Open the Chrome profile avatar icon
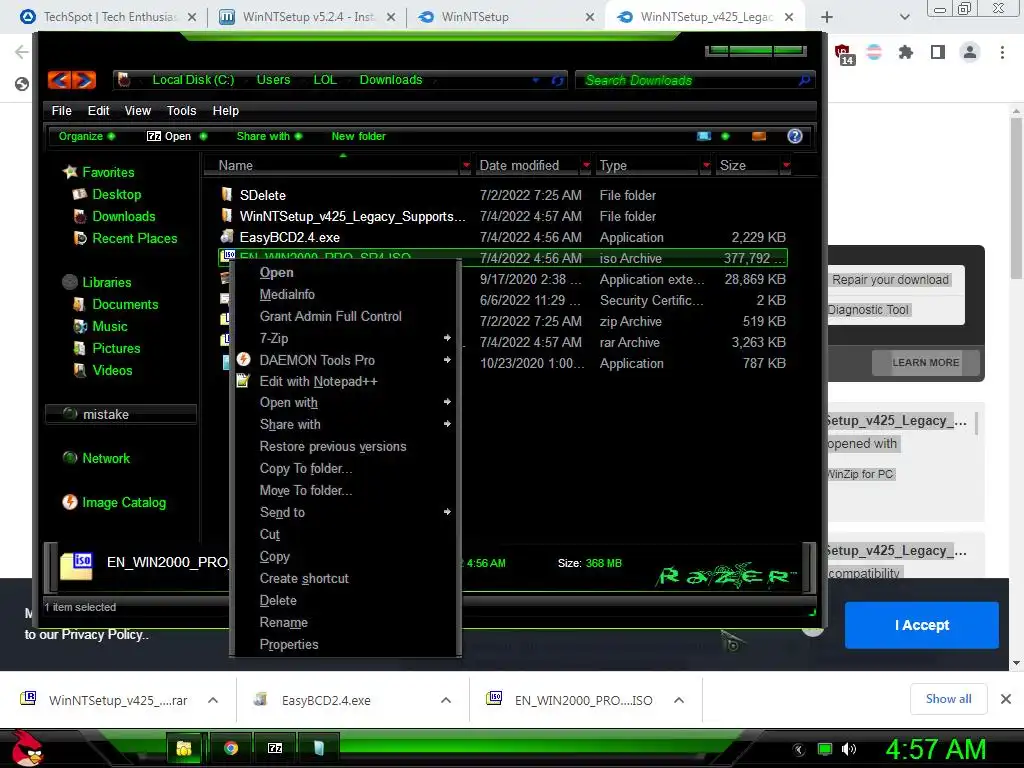This screenshot has height=768, width=1024. coord(970,52)
